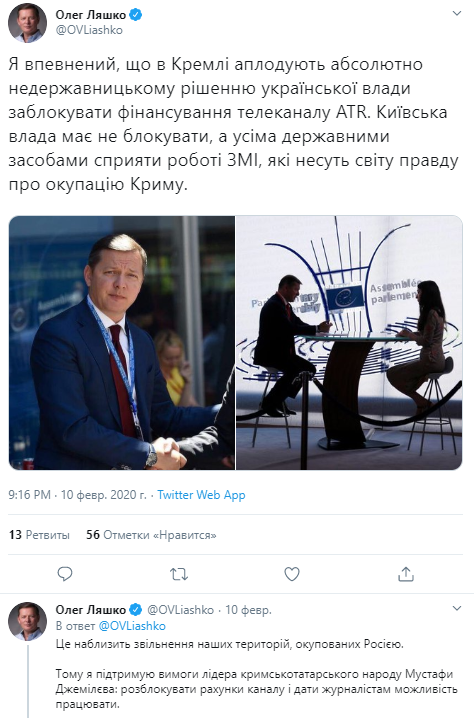This screenshot has height=718, width=474.
Task: Click the top @OVLiashko handle
Action: point(89,30)
